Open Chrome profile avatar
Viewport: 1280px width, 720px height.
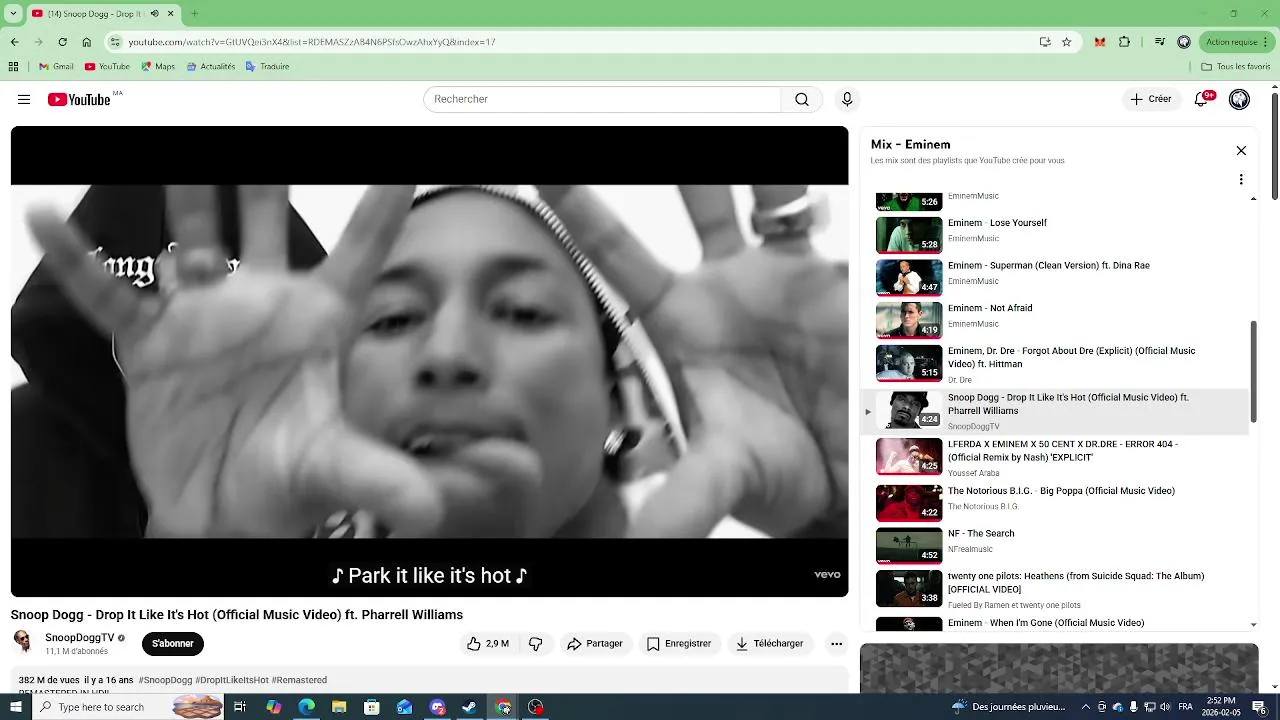[1184, 42]
